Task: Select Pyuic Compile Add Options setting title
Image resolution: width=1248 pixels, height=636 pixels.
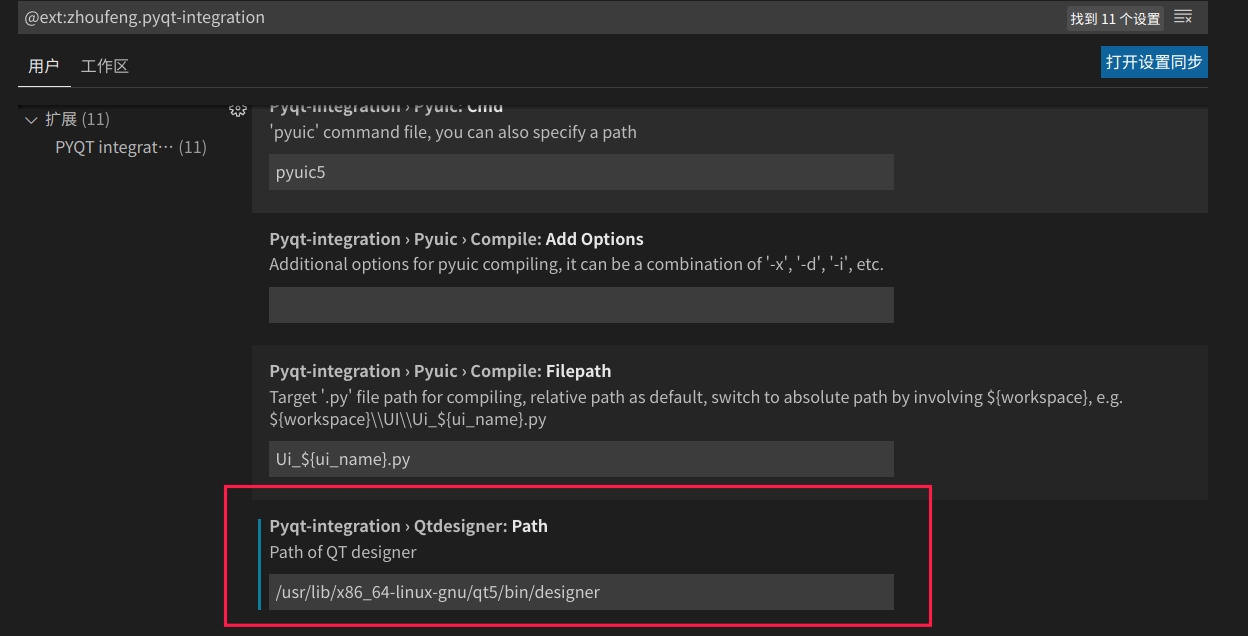Action: (x=456, y=239)
